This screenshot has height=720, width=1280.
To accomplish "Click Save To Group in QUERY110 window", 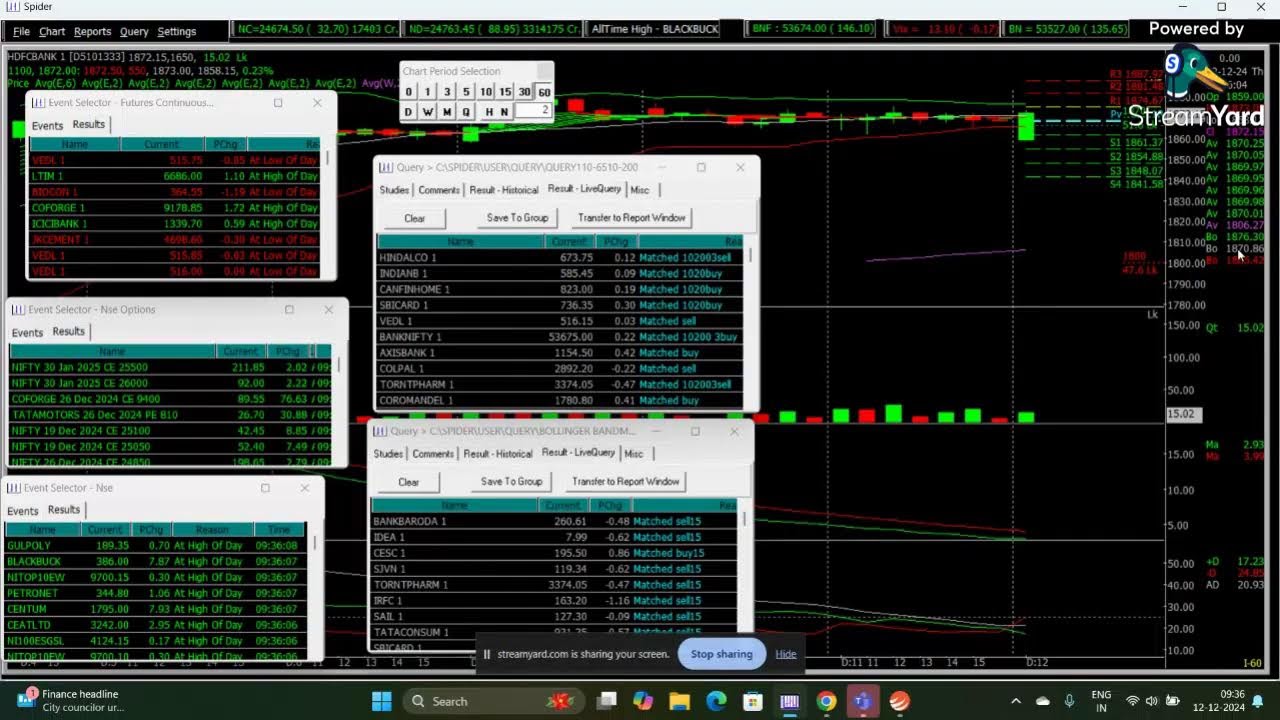I will click(x=517, y=218).
